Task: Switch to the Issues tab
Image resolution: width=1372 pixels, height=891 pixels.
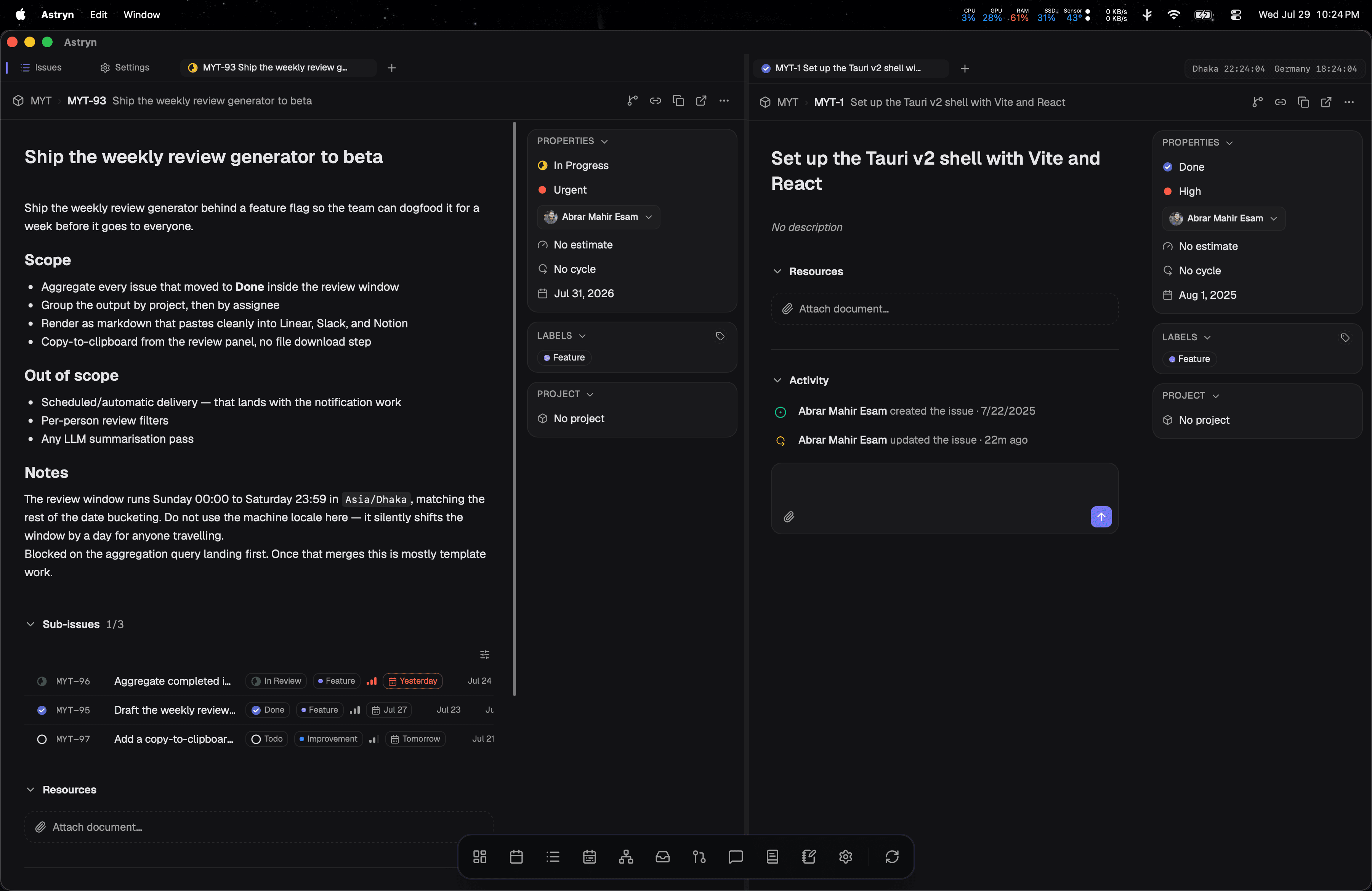Action: pos(42,67)
